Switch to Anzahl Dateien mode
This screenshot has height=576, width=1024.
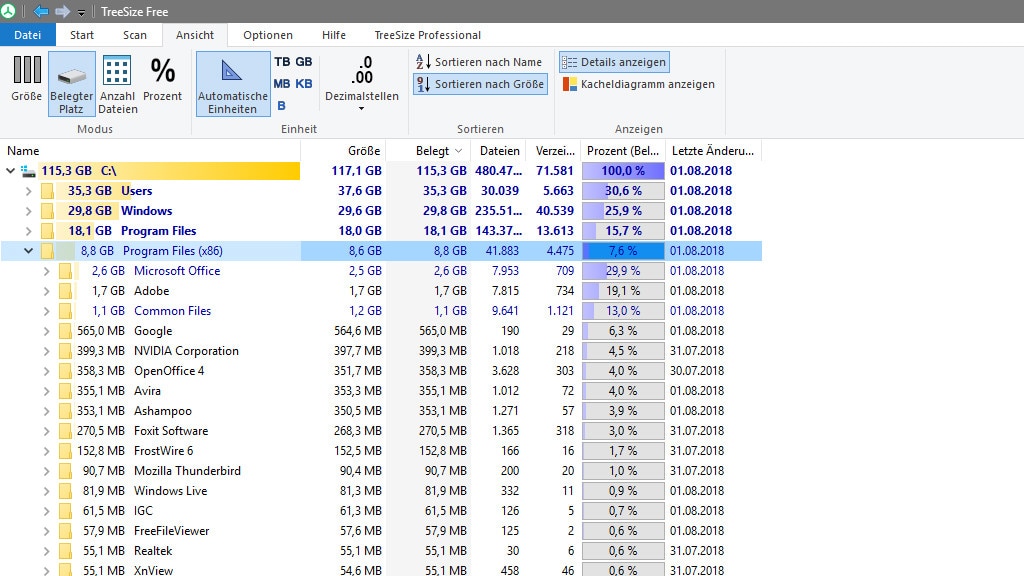(117, 72)
